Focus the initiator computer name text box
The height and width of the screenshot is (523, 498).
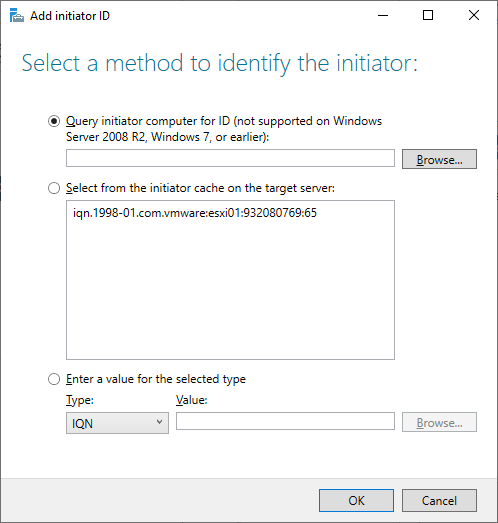(230, 158)
